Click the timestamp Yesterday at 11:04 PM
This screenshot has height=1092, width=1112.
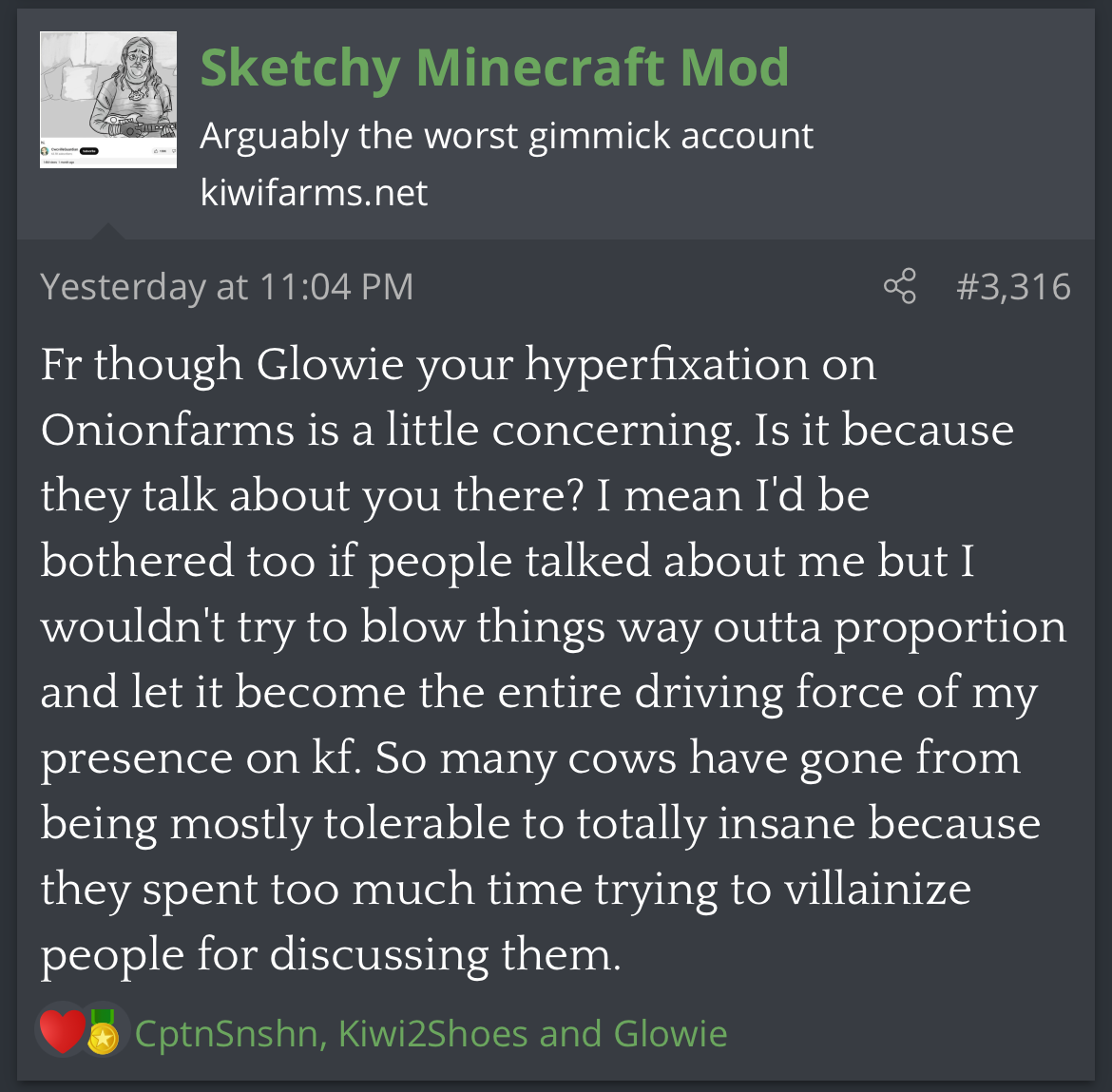(227, 286)
